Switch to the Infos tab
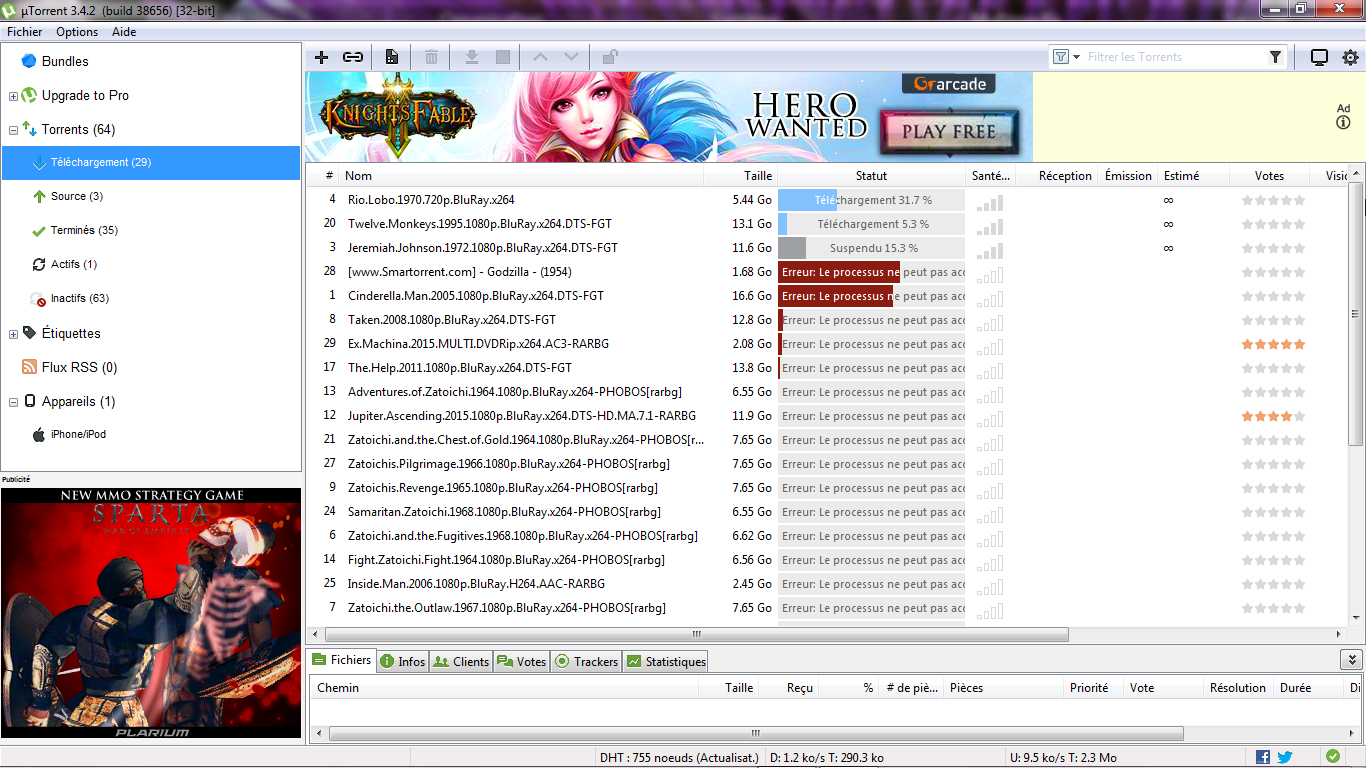 tap(403, 661)
